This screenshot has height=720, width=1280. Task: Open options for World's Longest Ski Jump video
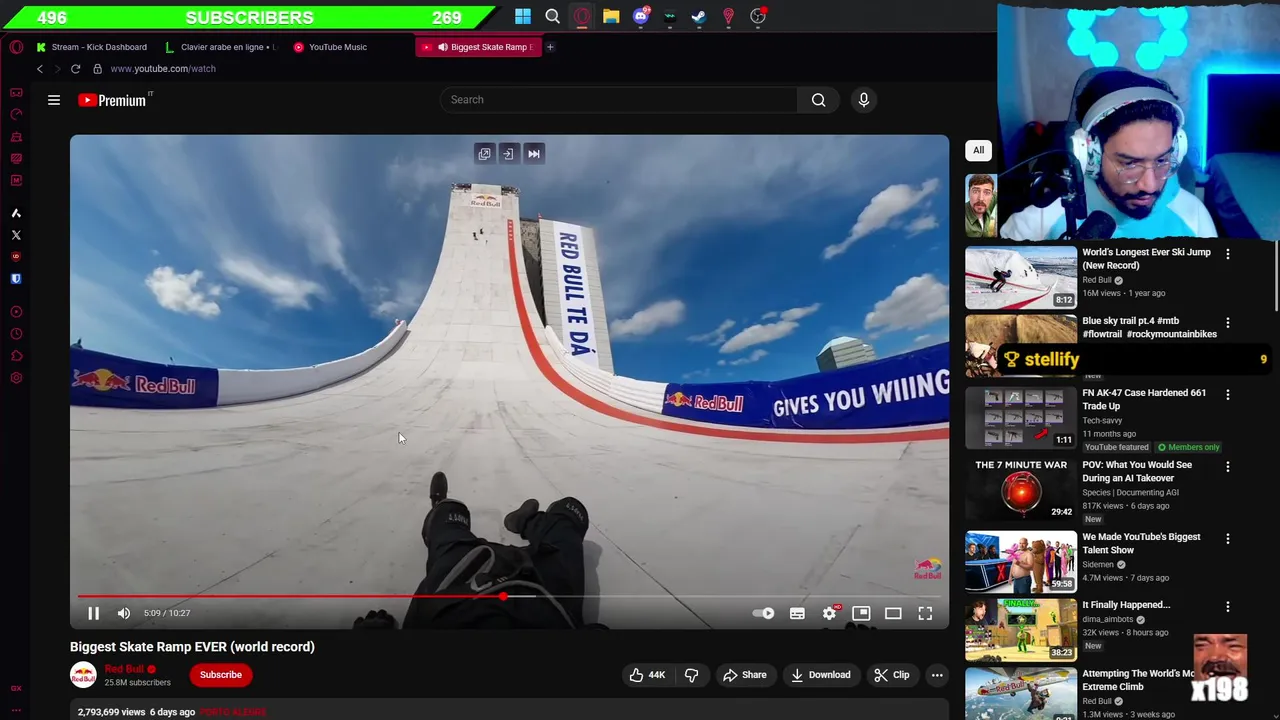1227,254
